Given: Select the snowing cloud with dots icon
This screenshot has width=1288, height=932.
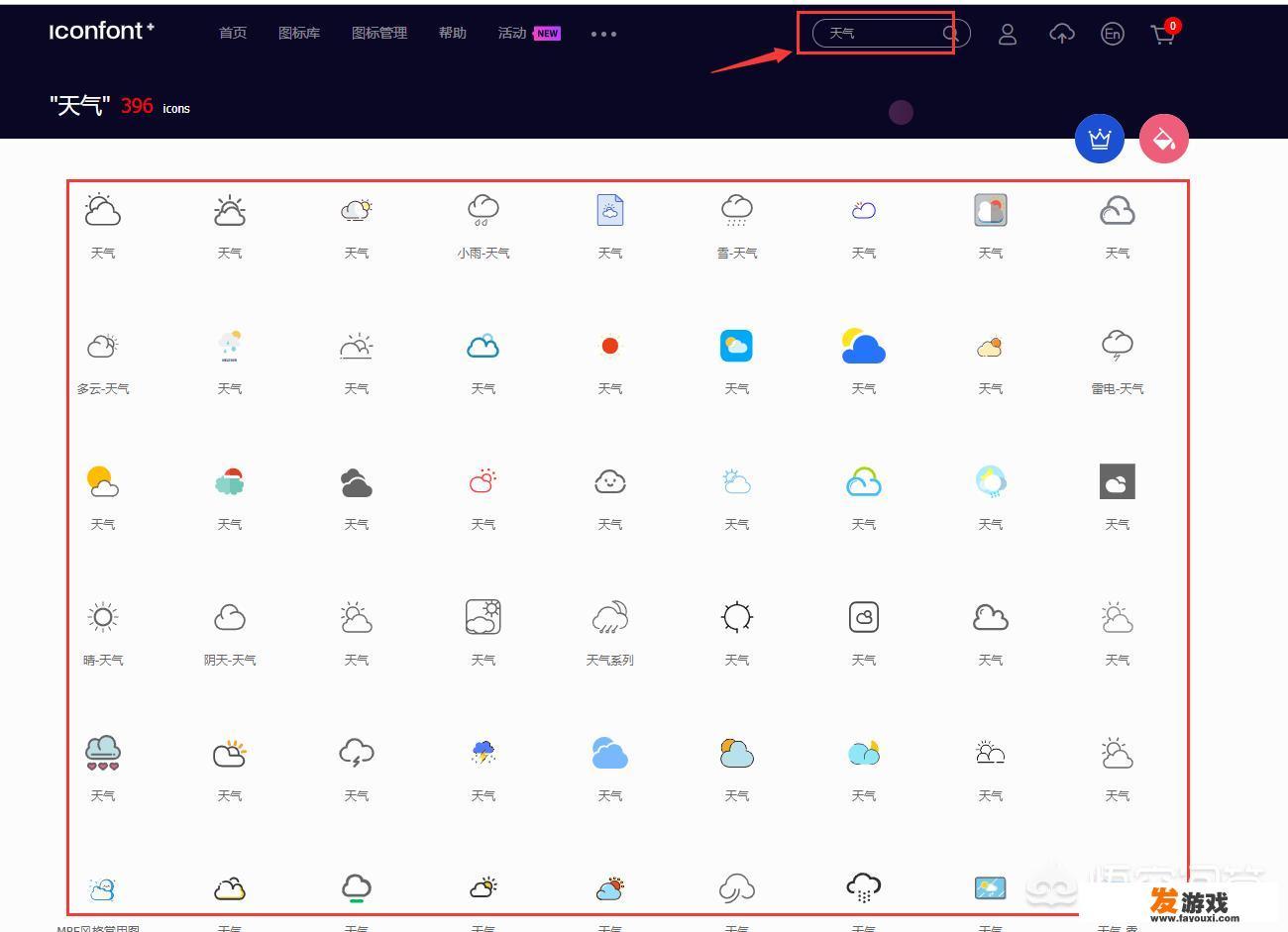Looking at the screenshot, I should click(x=864, y=887).
